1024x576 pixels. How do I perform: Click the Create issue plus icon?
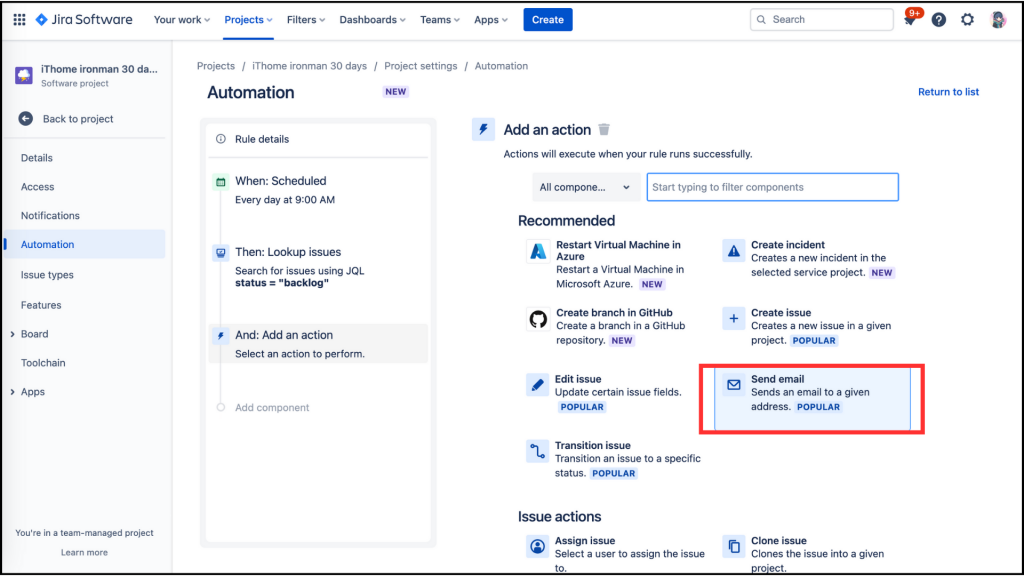pos(733,319)
